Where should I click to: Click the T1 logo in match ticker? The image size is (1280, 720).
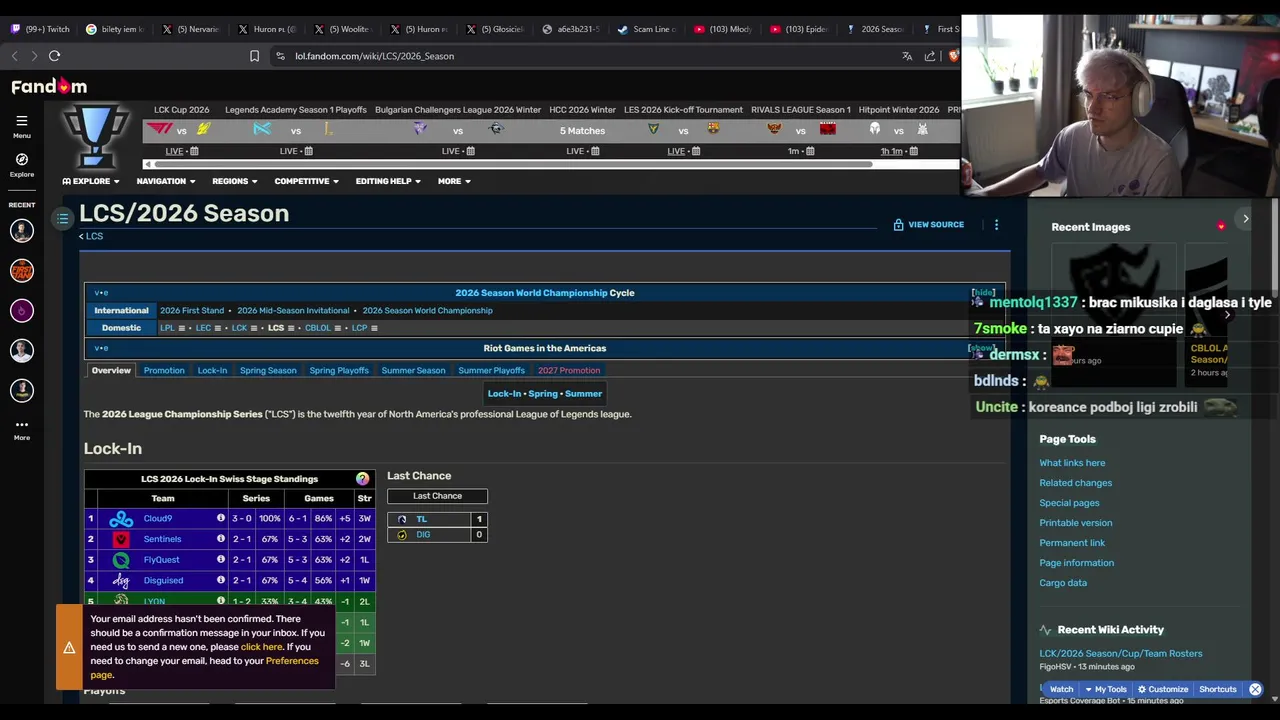(x=159, y=129)
